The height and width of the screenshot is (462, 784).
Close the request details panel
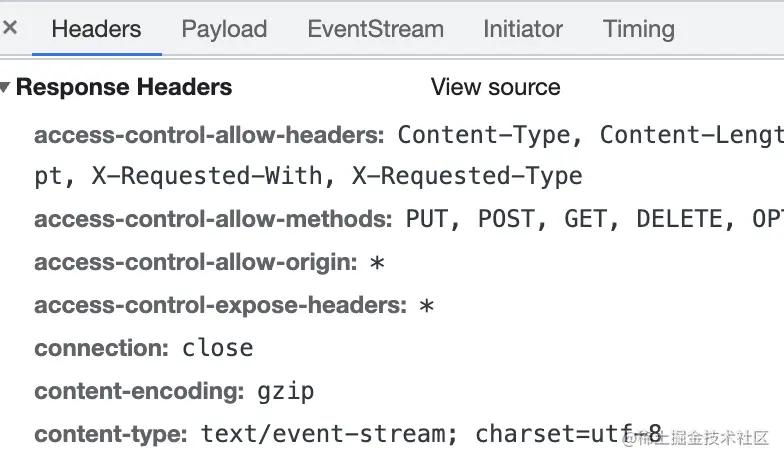click(10, 28)
